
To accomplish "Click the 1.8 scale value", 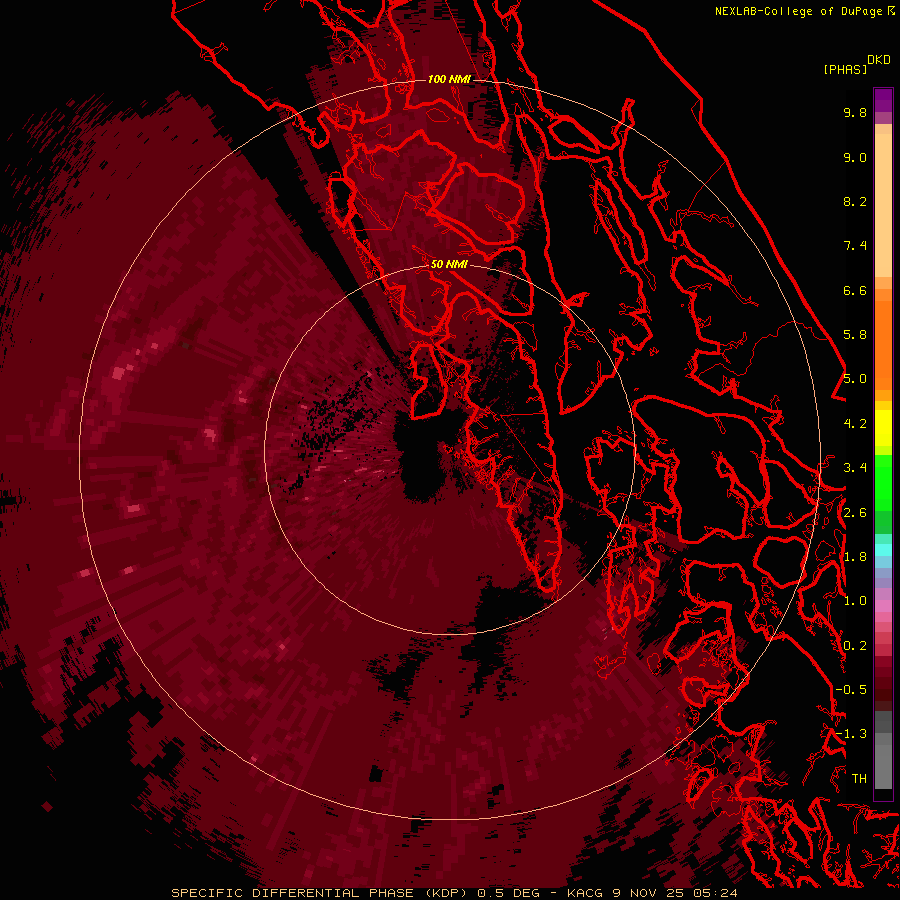I will [855, 557].
